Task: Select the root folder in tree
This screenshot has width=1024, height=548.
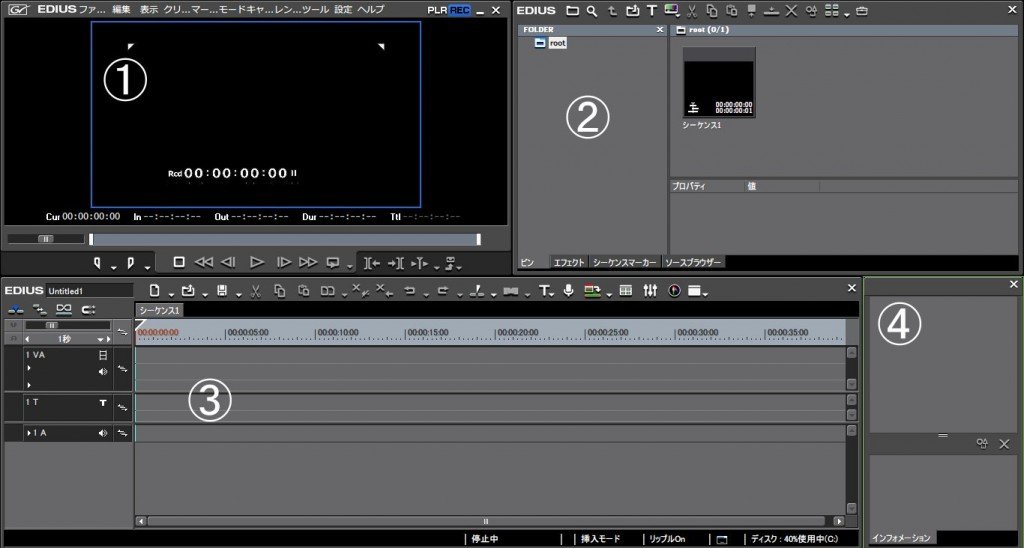Action: point(557,43)
